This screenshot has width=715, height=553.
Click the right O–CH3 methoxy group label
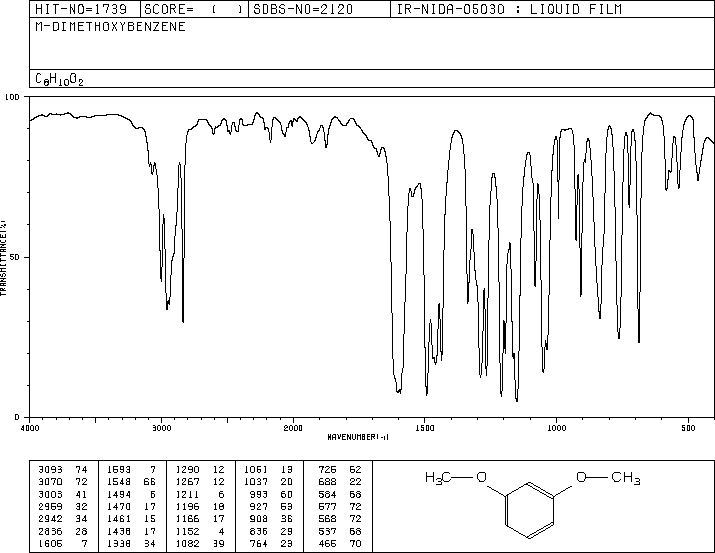(x=608, y=478)
